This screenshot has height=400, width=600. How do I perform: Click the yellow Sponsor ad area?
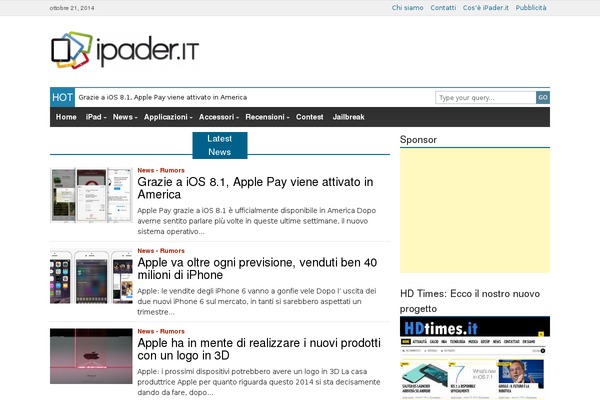(475, 211)
